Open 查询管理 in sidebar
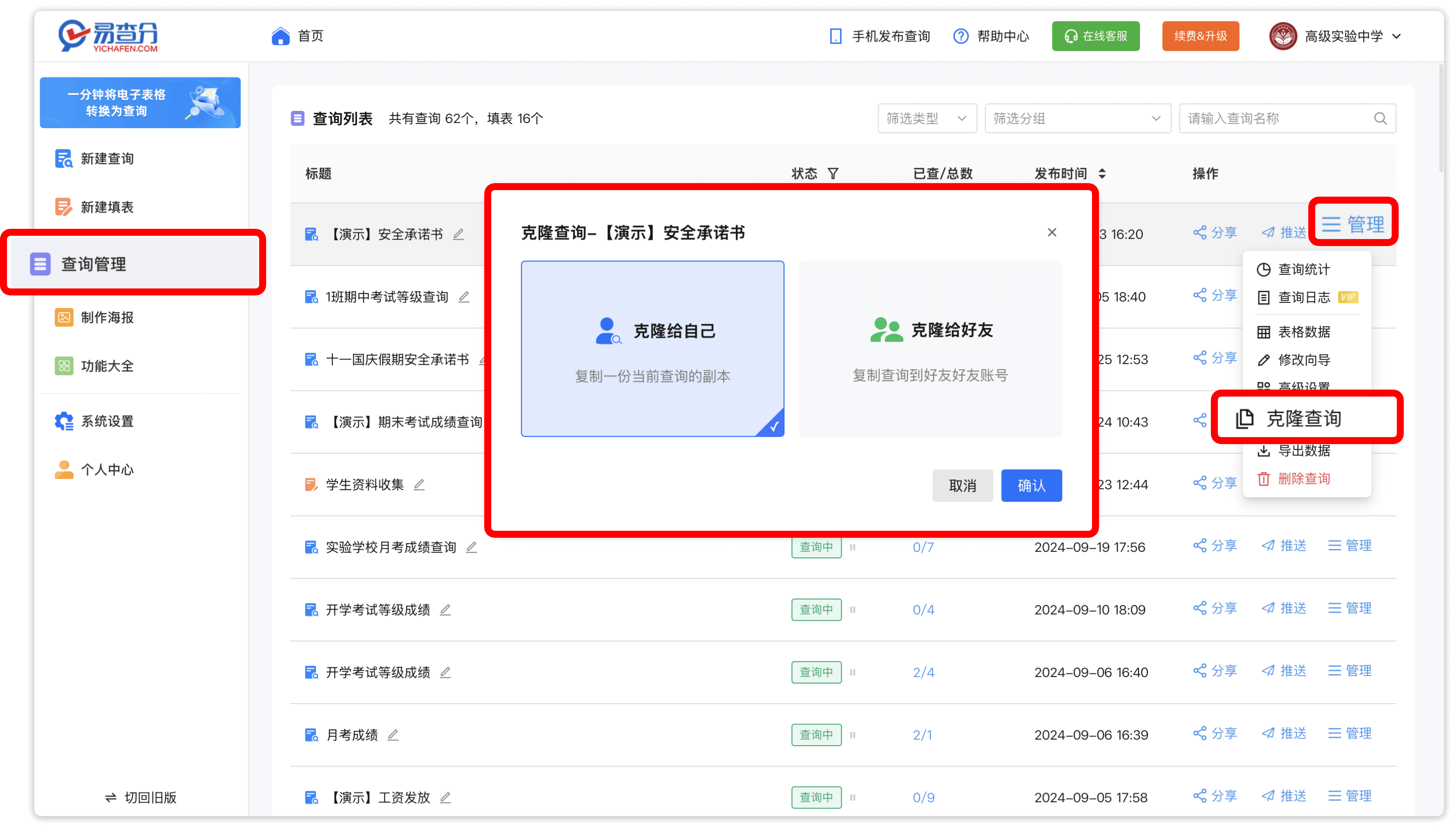 tap(134, 264)
